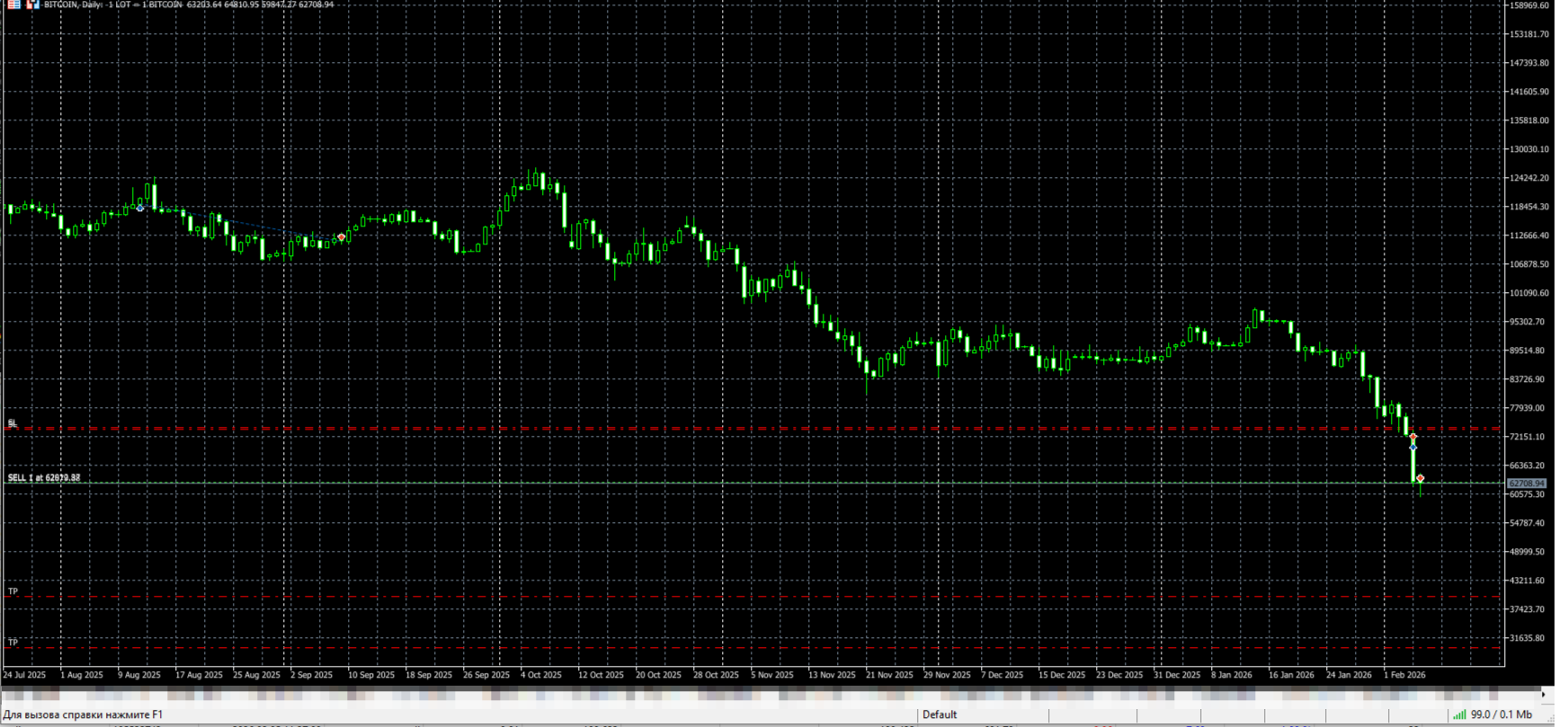Click the 4 Oct 2025 date label

(541, 674)
